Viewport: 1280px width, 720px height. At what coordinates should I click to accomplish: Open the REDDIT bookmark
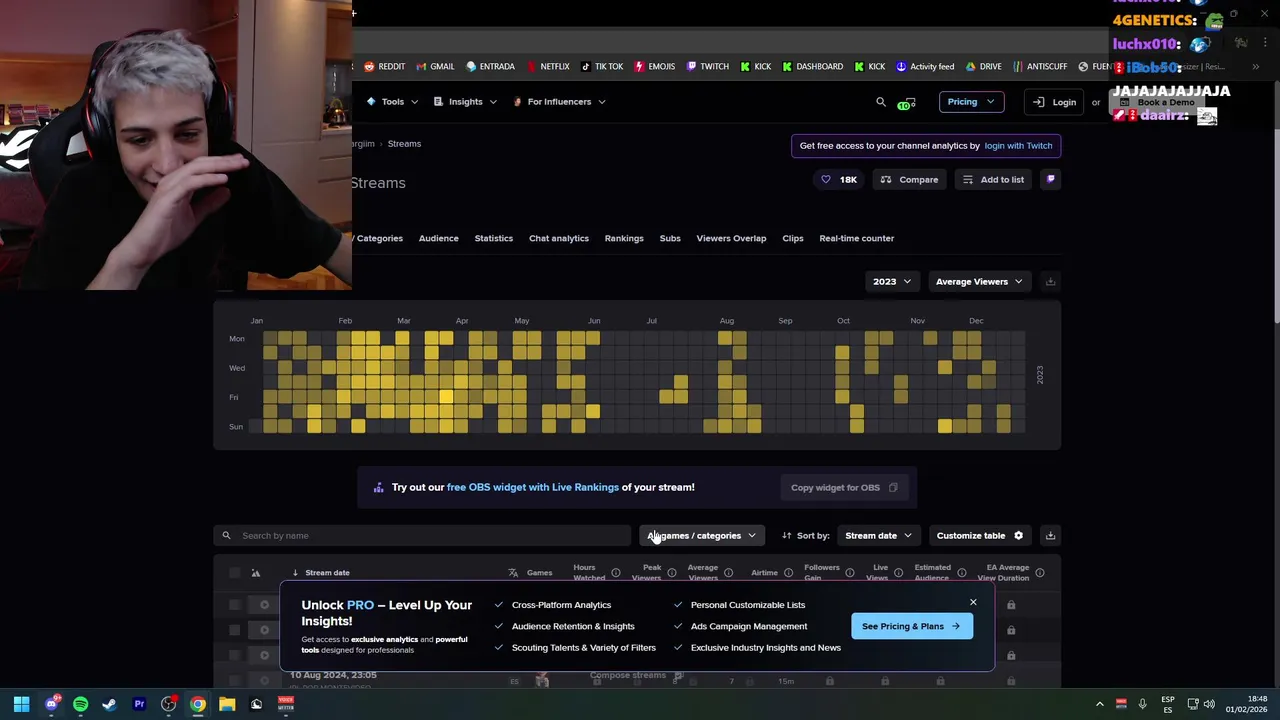tap(384, 67)
